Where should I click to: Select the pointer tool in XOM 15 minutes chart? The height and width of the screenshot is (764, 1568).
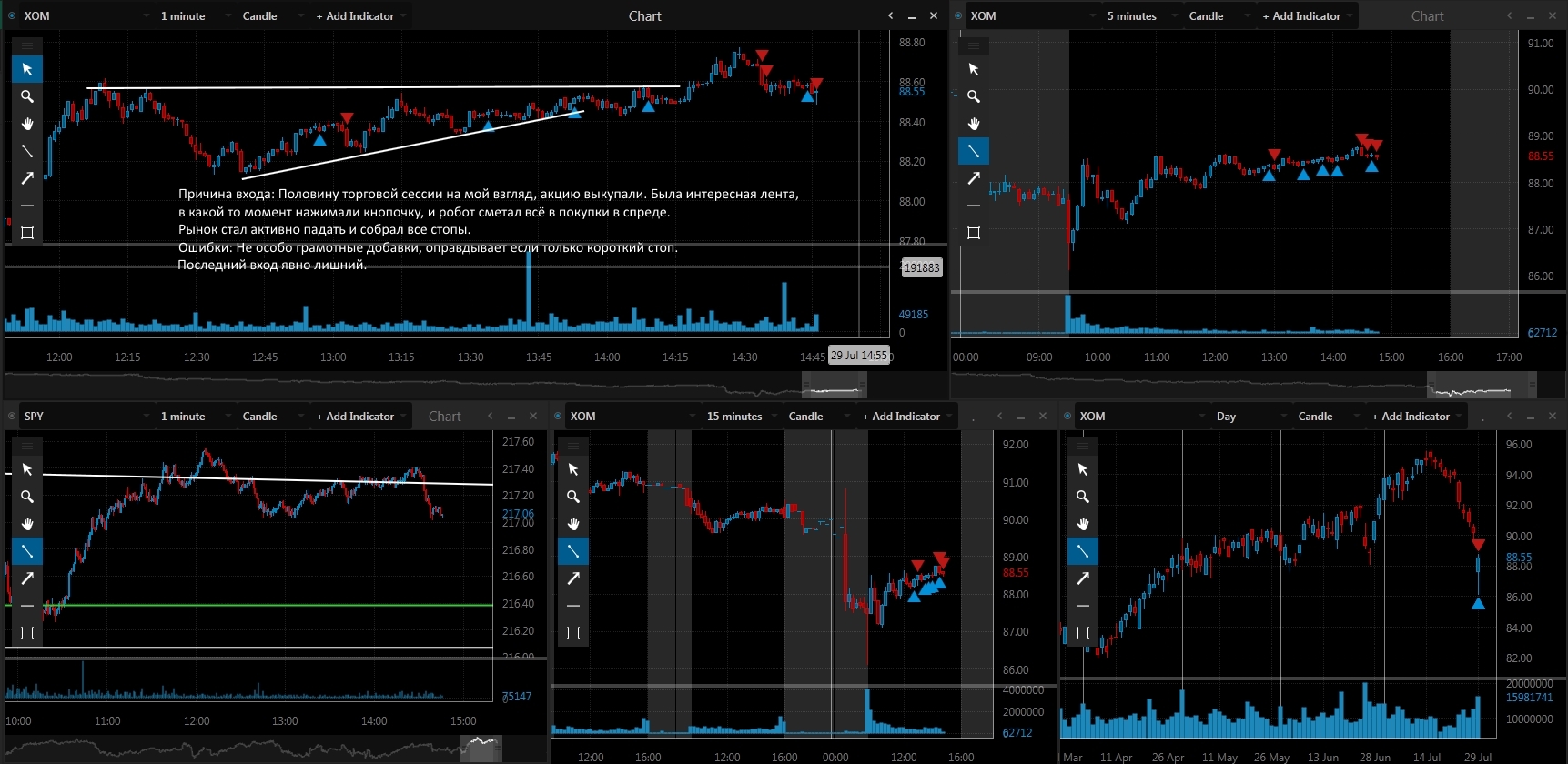click(x=573, y=469)
